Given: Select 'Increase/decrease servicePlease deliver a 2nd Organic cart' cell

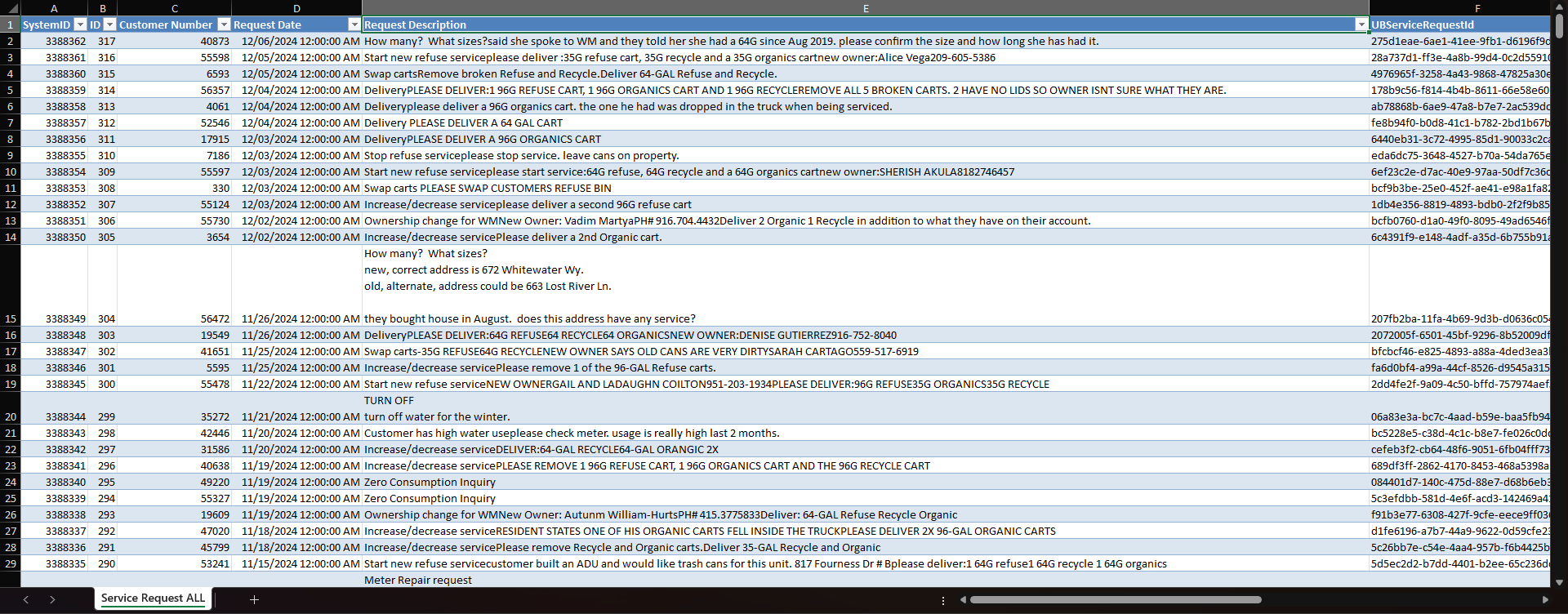Looking at the screenshot, I should (x=866, y=237).
